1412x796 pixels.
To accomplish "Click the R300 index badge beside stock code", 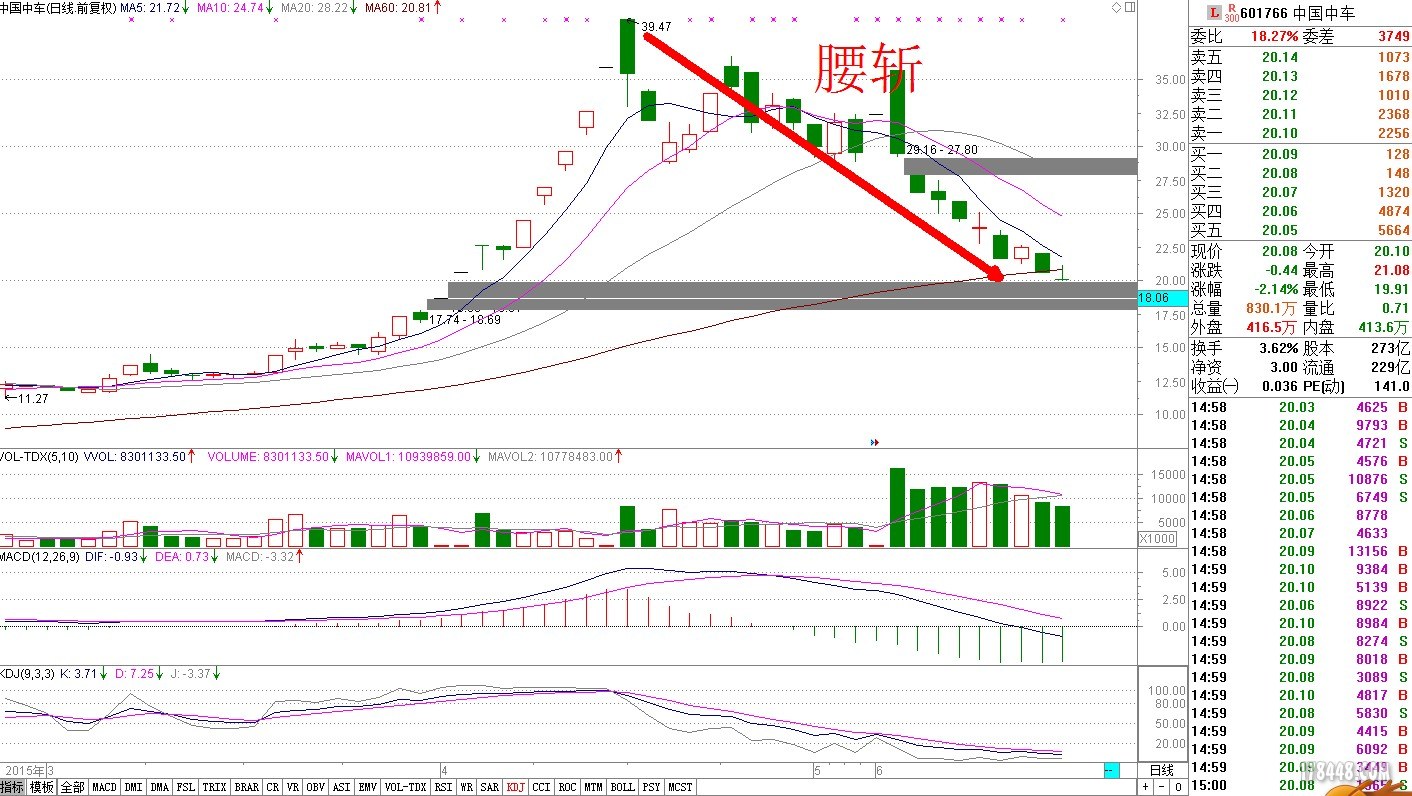I will coord(1231,13).
